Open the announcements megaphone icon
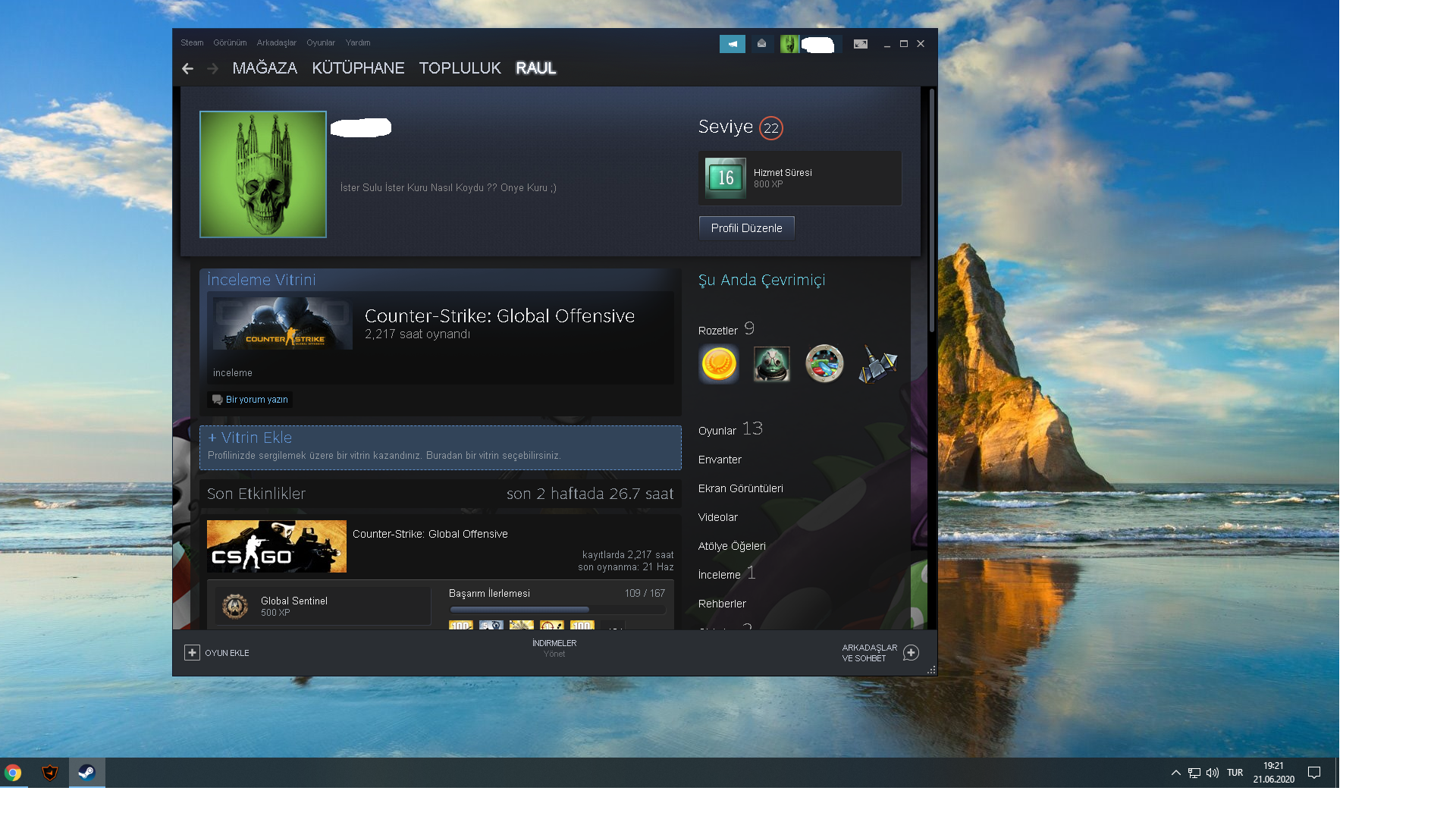 point(733,44)
